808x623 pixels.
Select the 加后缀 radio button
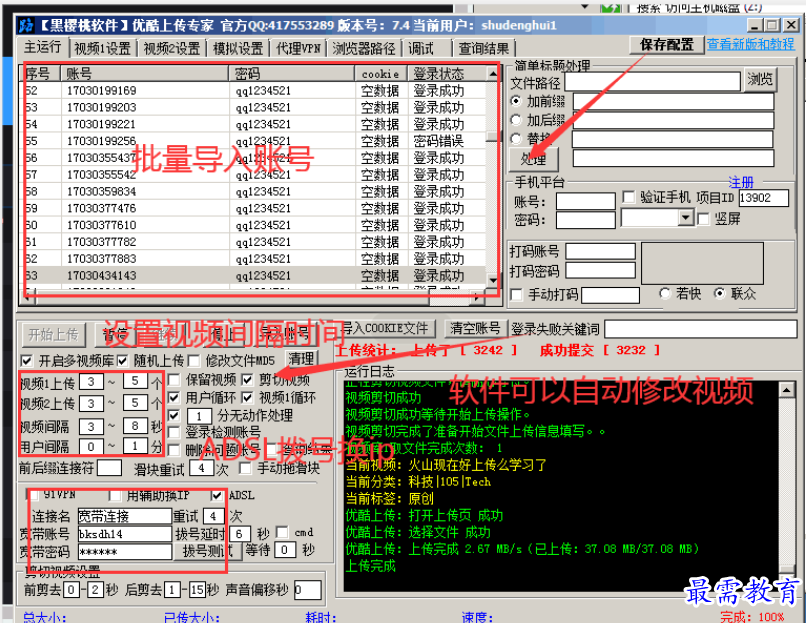[x=516, y=120]
